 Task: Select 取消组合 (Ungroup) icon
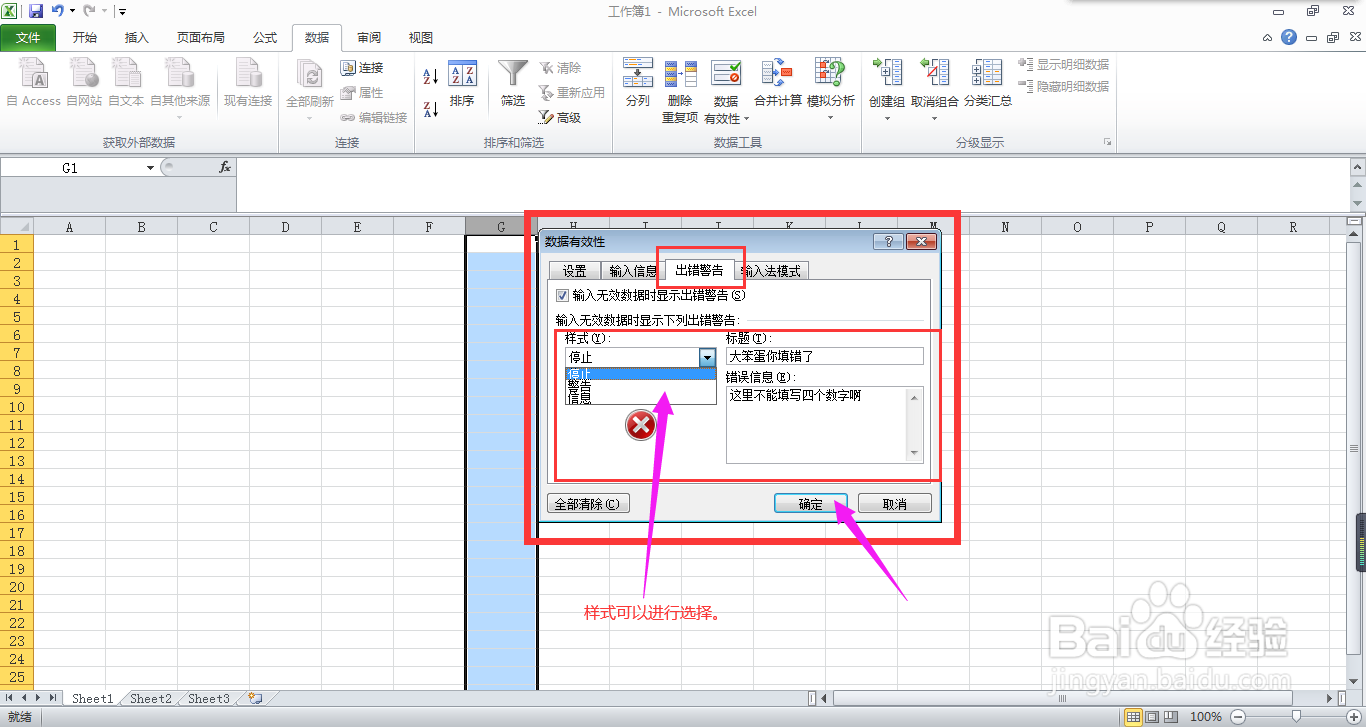[934, 72]
